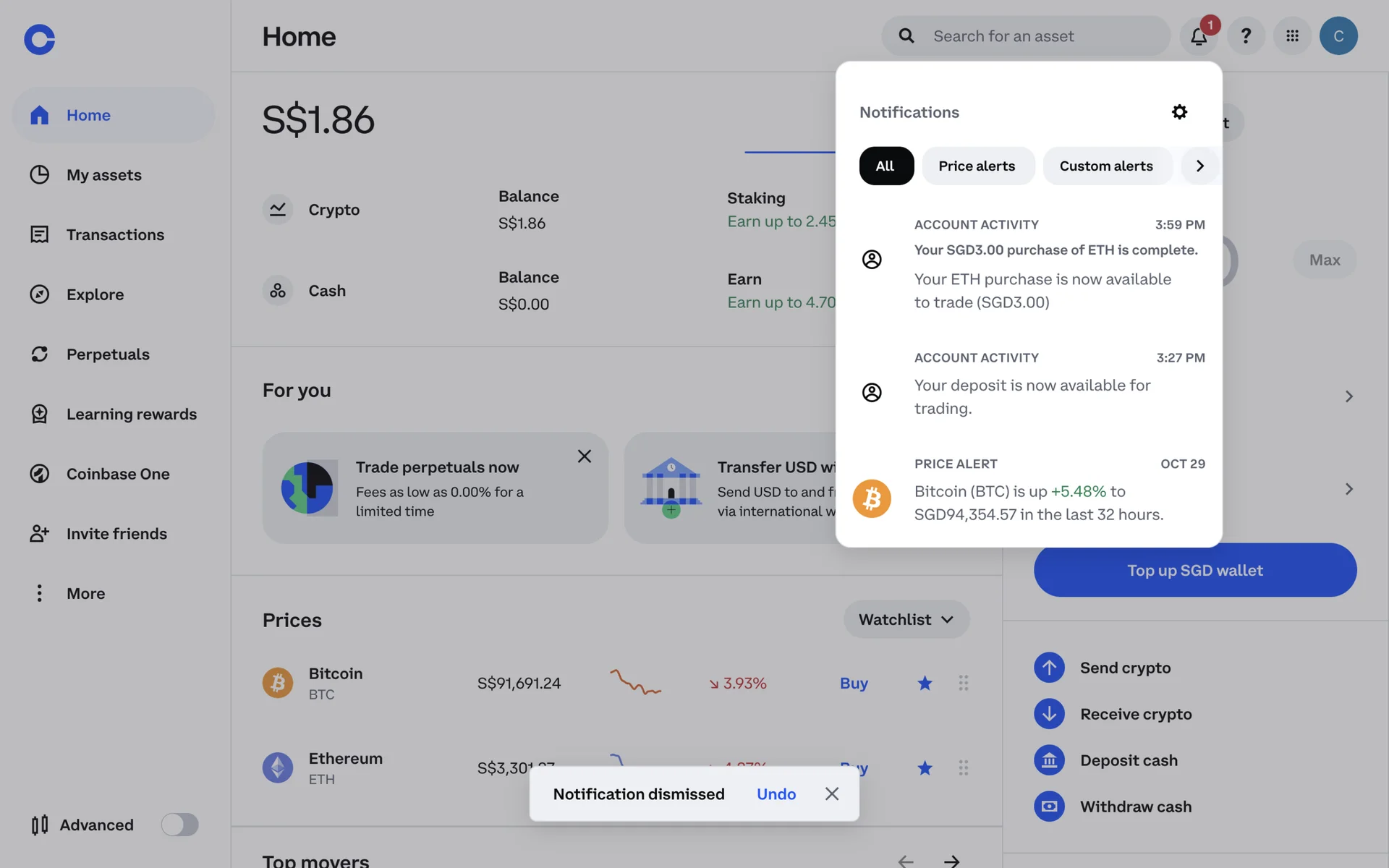Click the Receive crypto icon
This screenshot has width=1389, height=868.
pyautogui.click(x=1049, y=714)
